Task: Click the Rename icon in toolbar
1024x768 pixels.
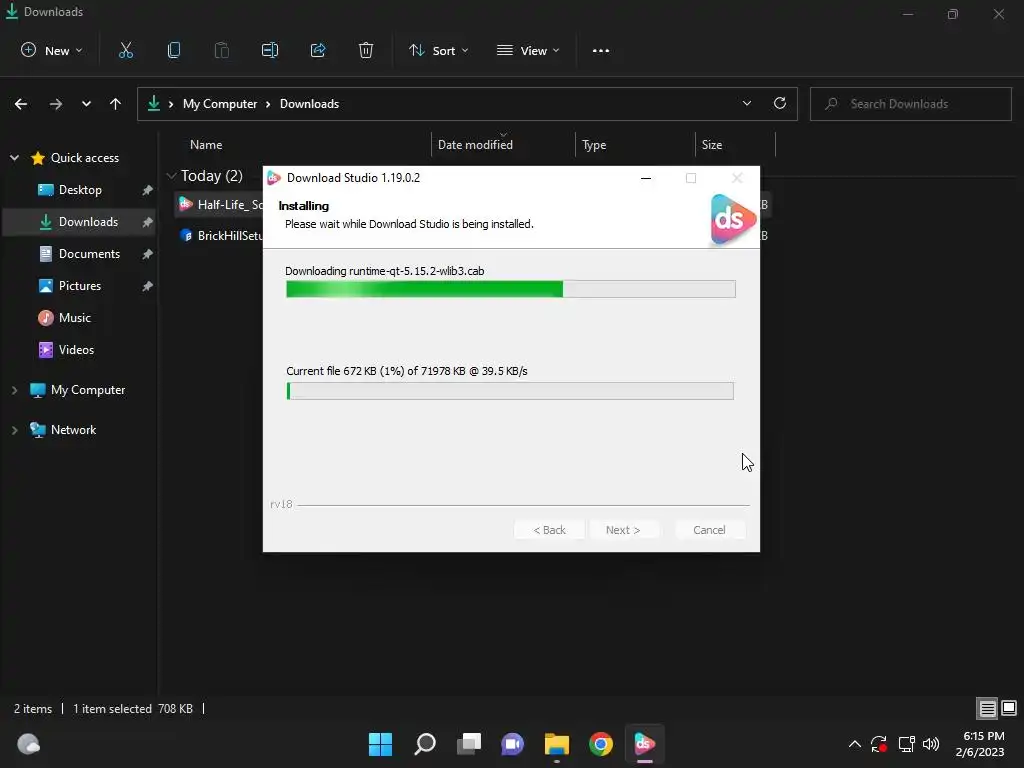Action: coord(270,50)
